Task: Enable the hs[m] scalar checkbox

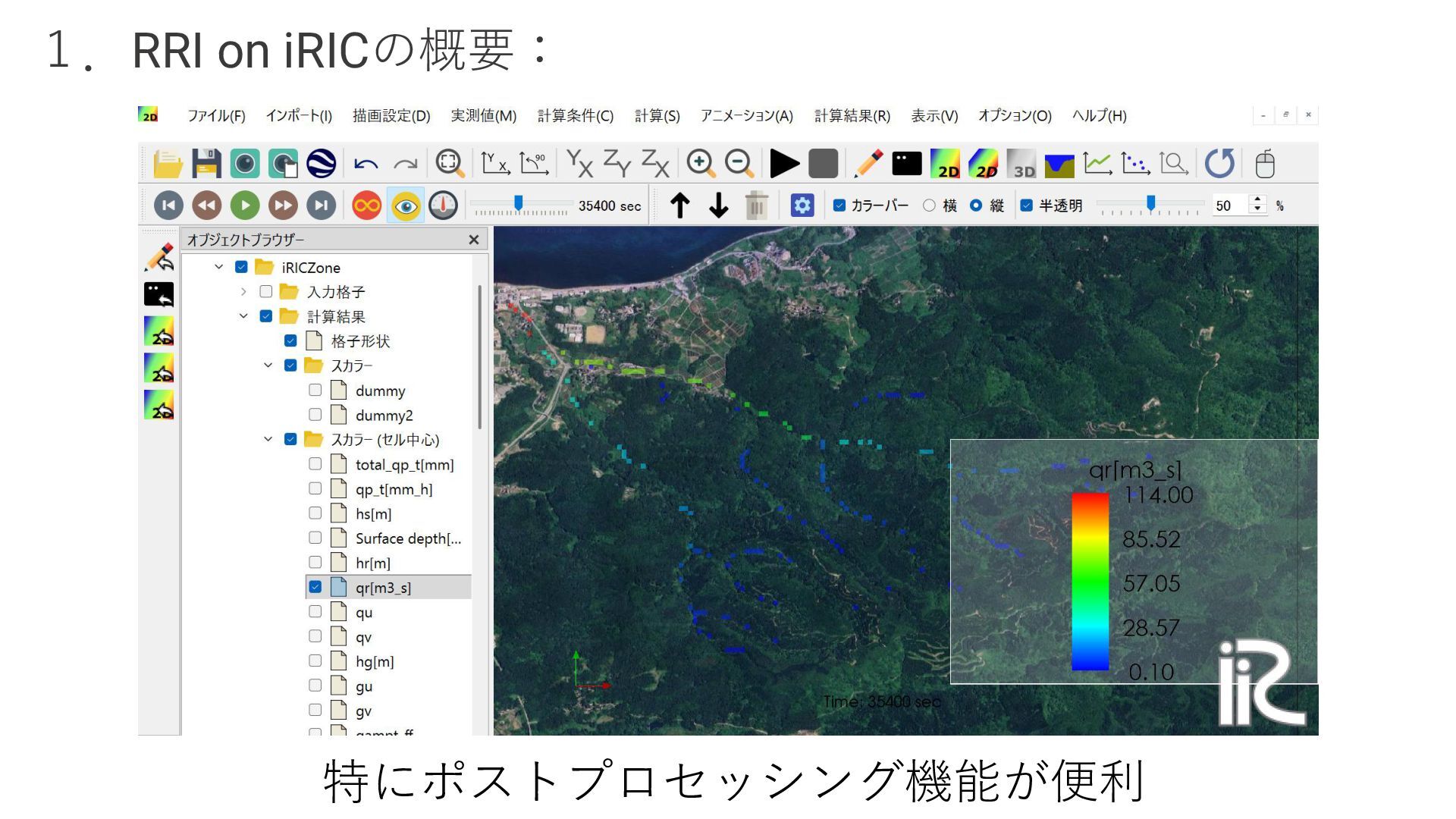Action: [x=315, y=513]
